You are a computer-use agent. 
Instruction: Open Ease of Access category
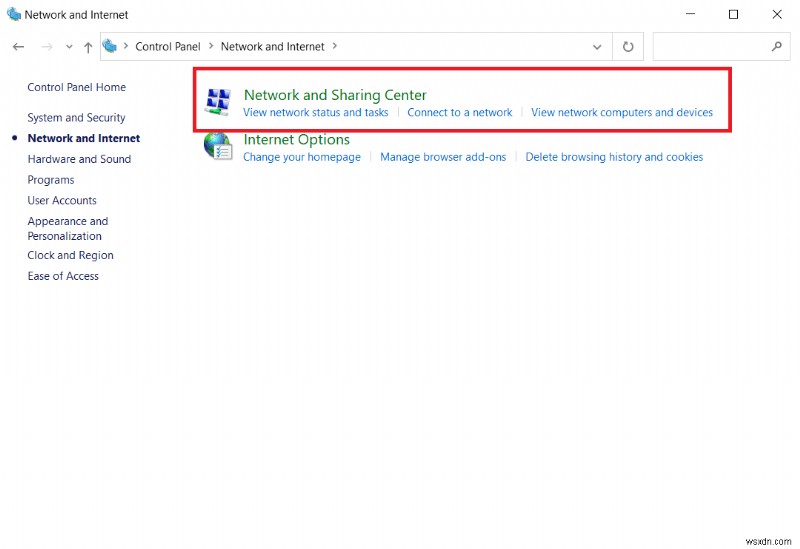coord(63,276)
